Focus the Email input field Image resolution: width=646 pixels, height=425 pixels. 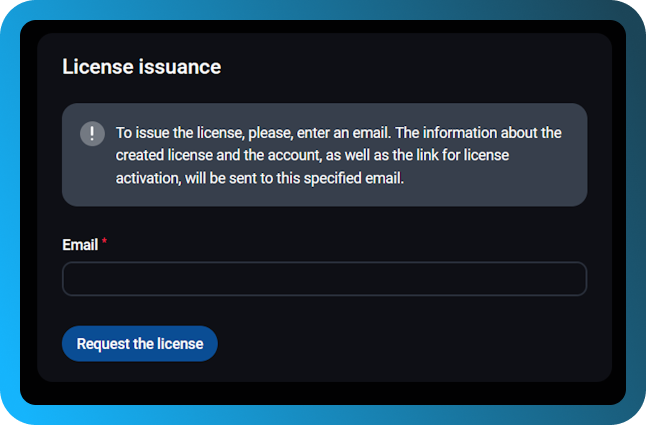click(x=324, y=279)
